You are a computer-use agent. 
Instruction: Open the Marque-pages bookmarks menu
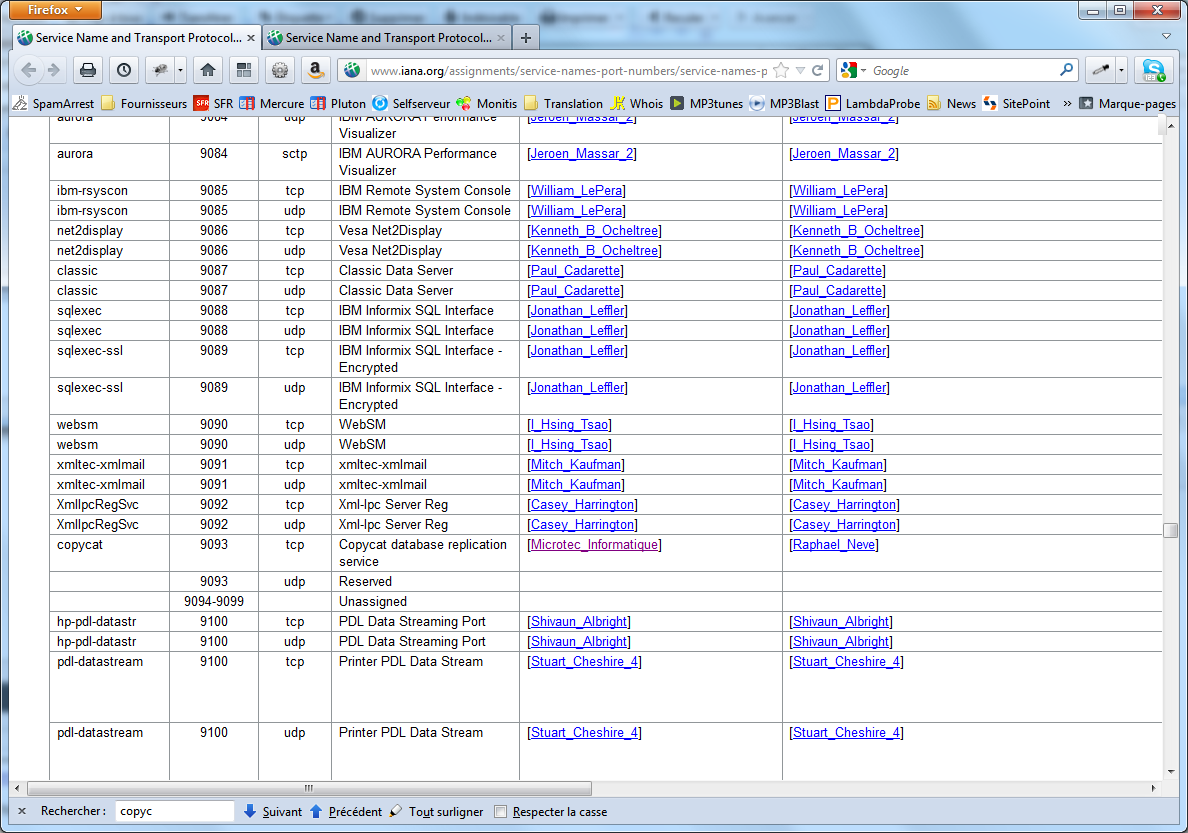(x=1127, y=104)
